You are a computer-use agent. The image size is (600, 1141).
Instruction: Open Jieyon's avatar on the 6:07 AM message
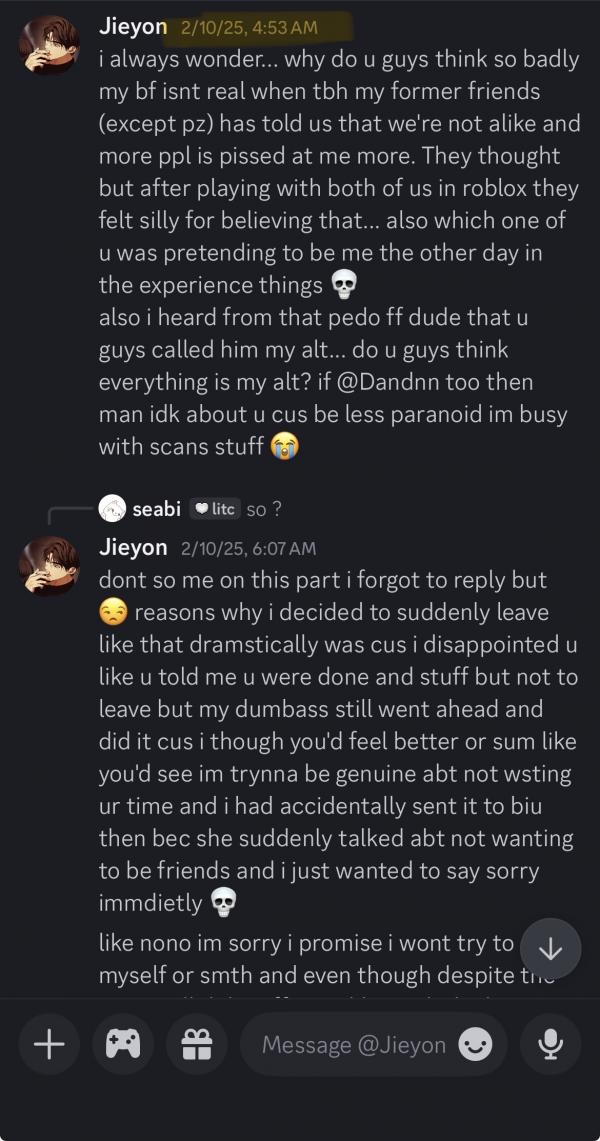49,565
